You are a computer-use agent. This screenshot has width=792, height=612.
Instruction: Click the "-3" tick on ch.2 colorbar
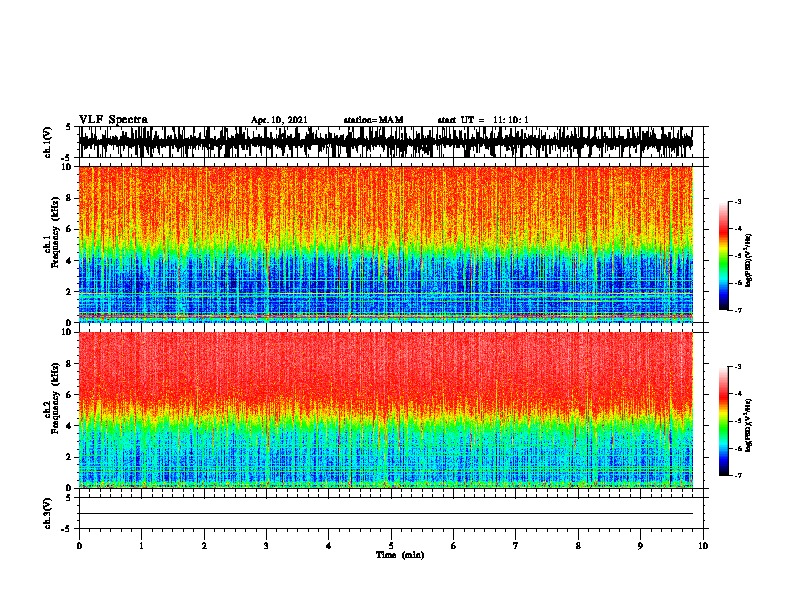[738, 367]
